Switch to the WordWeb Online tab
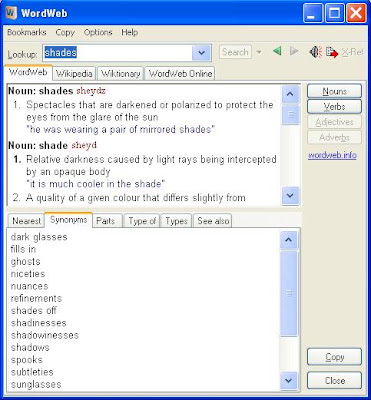 pyautogui.click(x=180, y=73)
